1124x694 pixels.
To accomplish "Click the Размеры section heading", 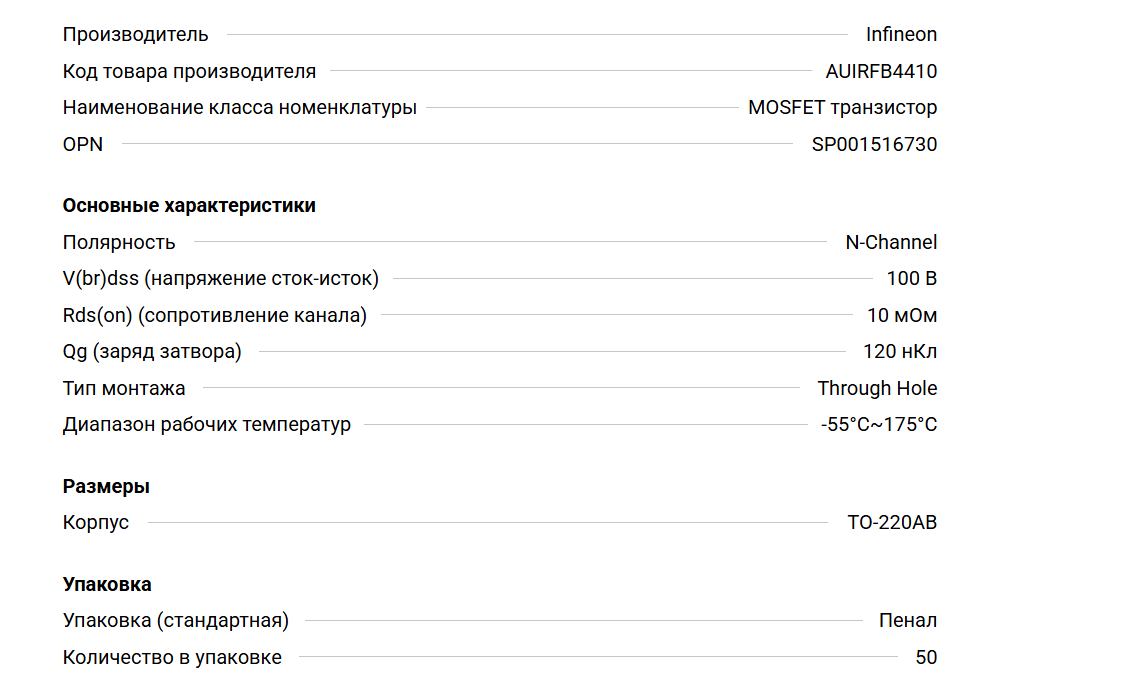I will 106,487.
